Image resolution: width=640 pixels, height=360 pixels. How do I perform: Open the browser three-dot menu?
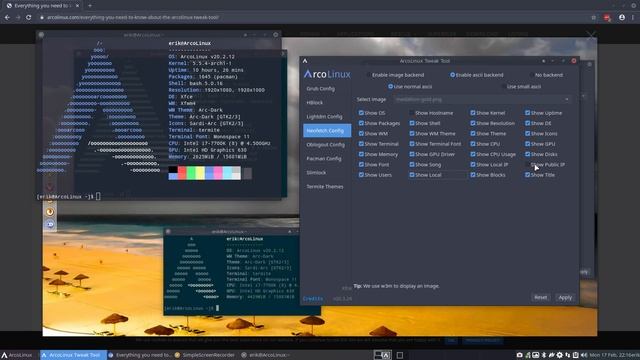(x=633, y=18)
